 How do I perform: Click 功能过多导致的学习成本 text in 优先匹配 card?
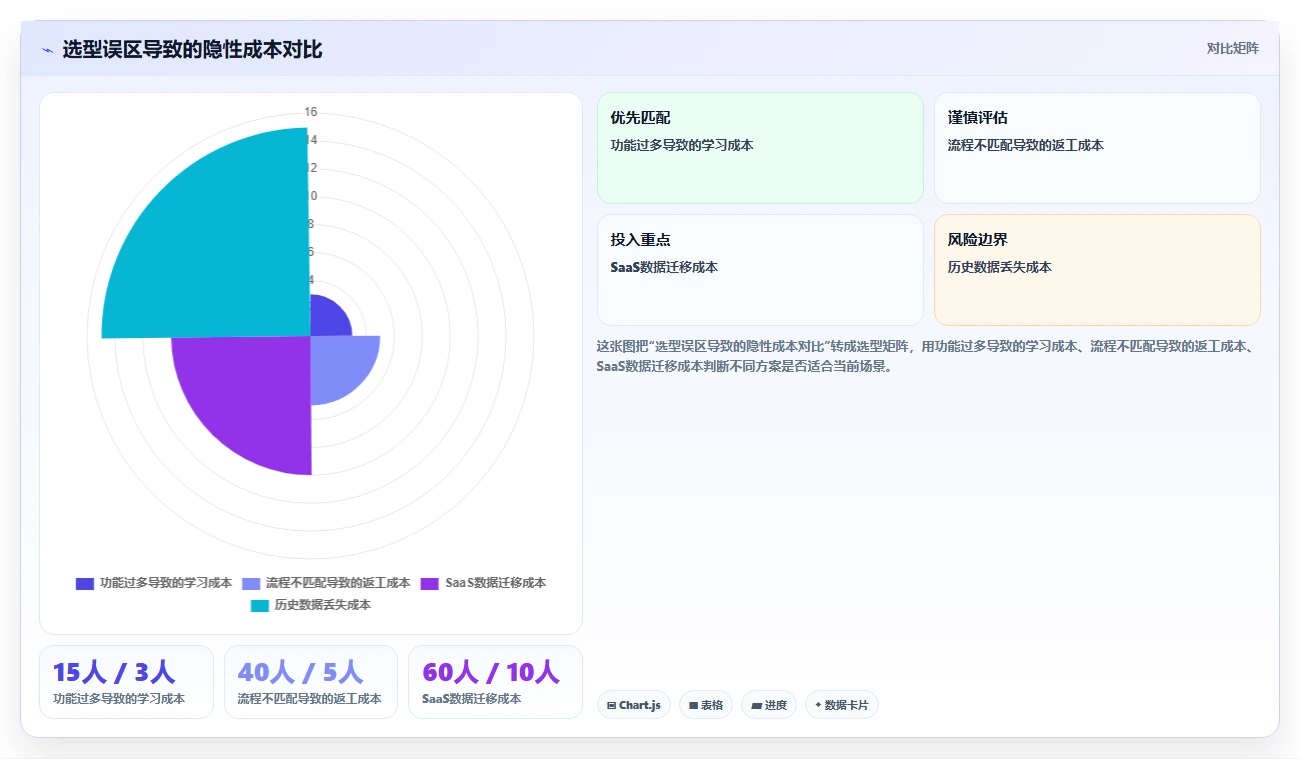(x=682, y=145)
